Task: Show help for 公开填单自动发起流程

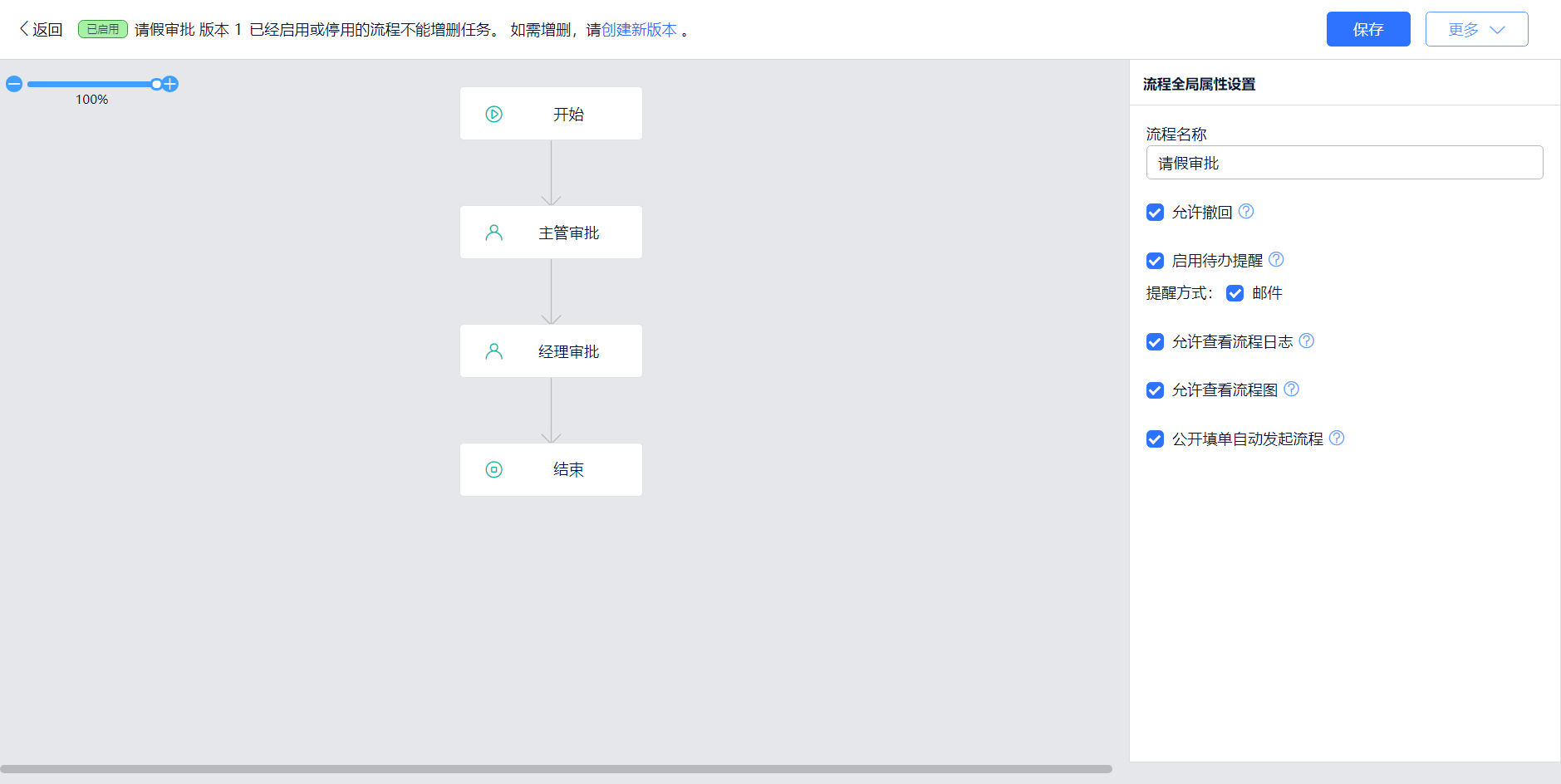Action: 1337,439
